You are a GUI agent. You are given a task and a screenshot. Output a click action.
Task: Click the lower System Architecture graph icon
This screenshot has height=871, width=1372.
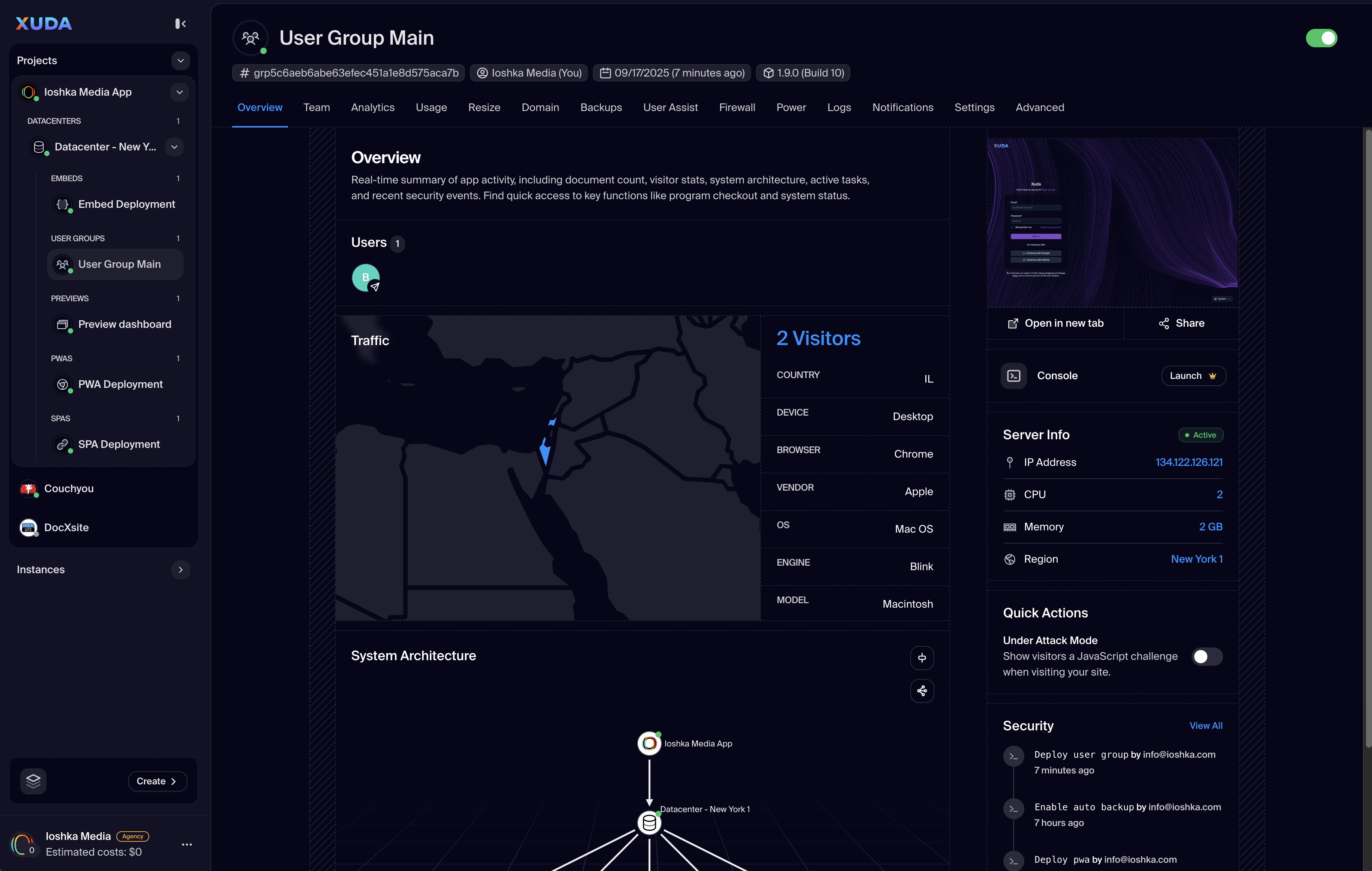point(921,691)
